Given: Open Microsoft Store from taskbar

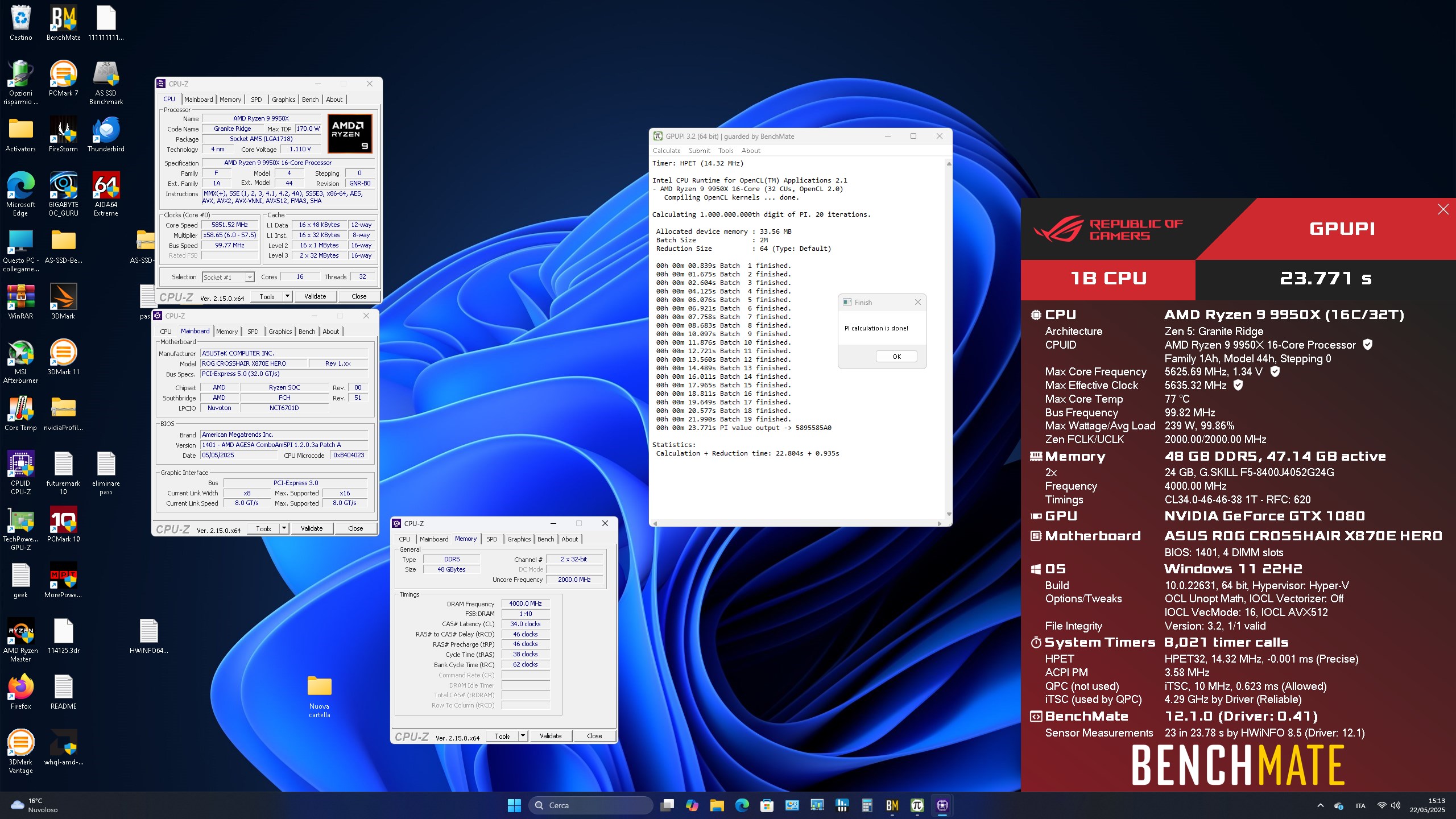Looking at the screenshot, I should tap(767, 805).
